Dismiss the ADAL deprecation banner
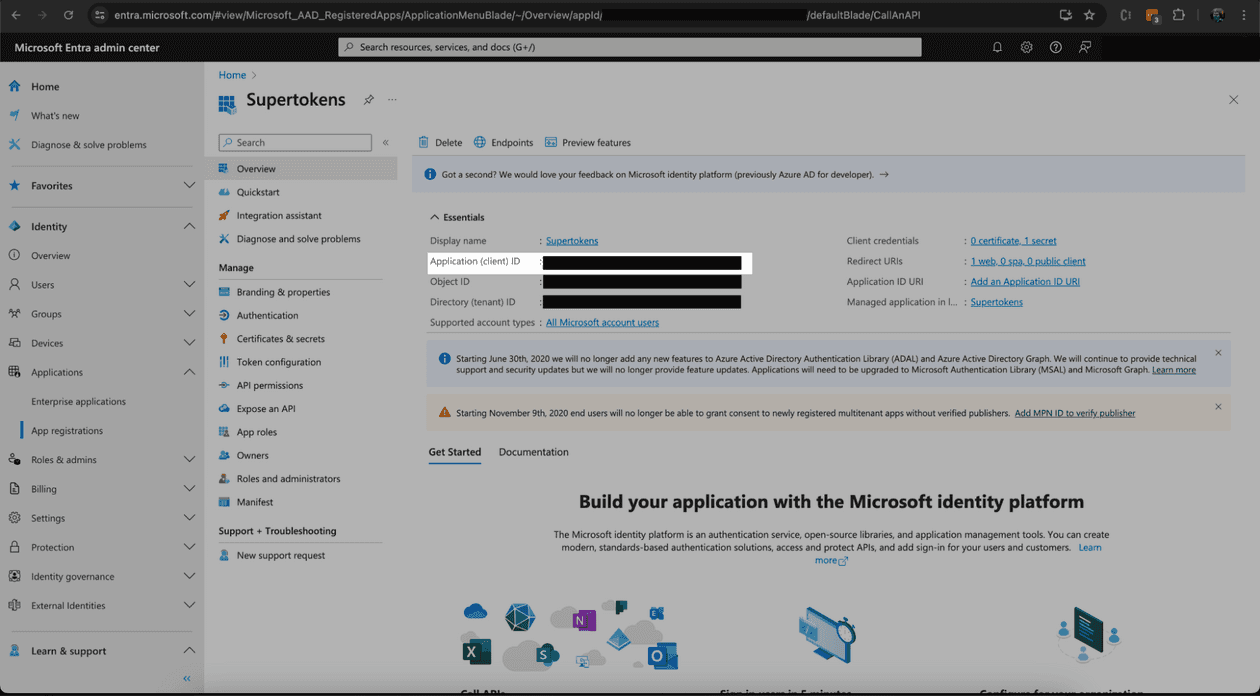 [x=1218, y=353]
